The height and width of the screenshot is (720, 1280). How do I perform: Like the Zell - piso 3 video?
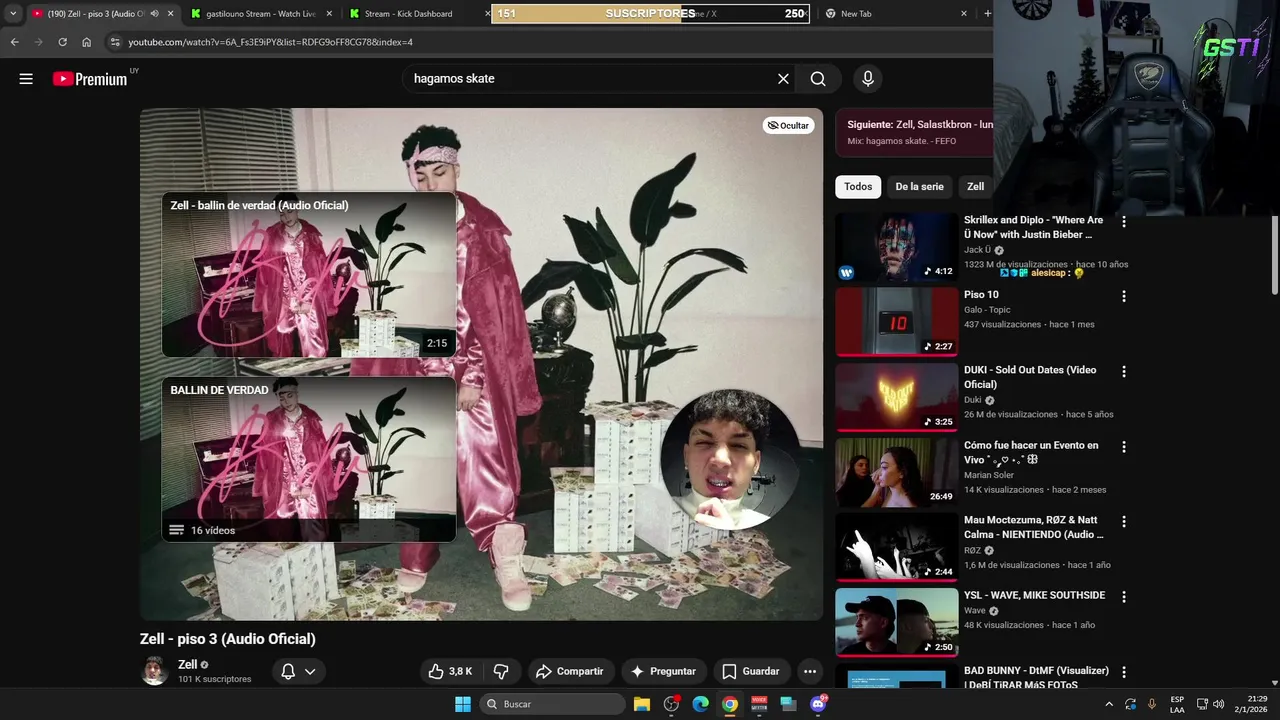[x=449, y=671]
